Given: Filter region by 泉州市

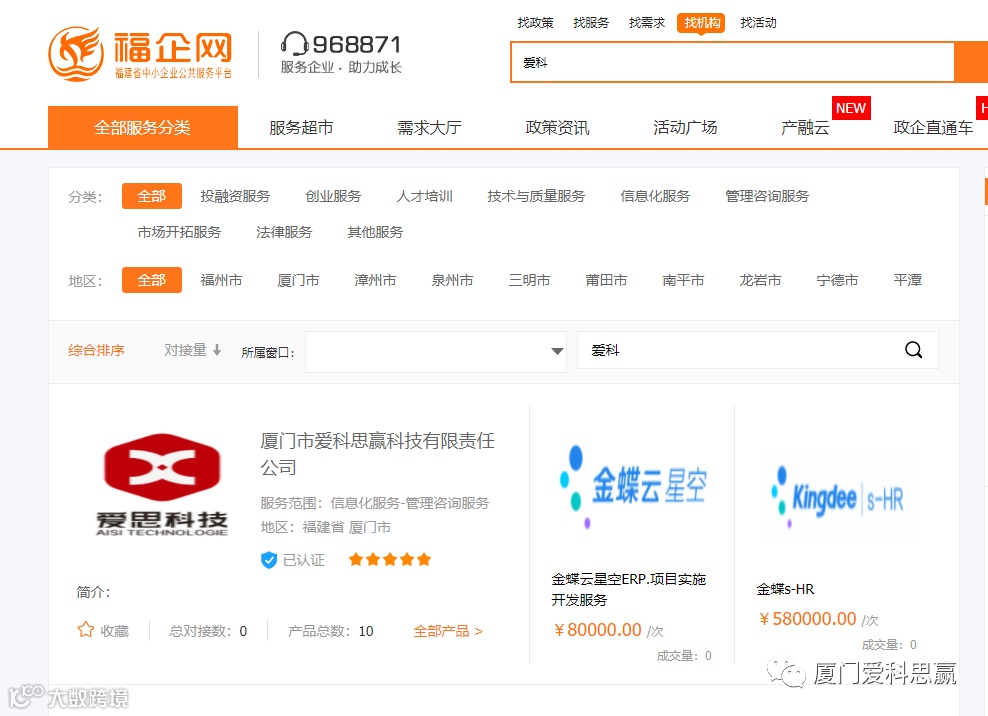Looking at the screenshot, I should 452,280.
